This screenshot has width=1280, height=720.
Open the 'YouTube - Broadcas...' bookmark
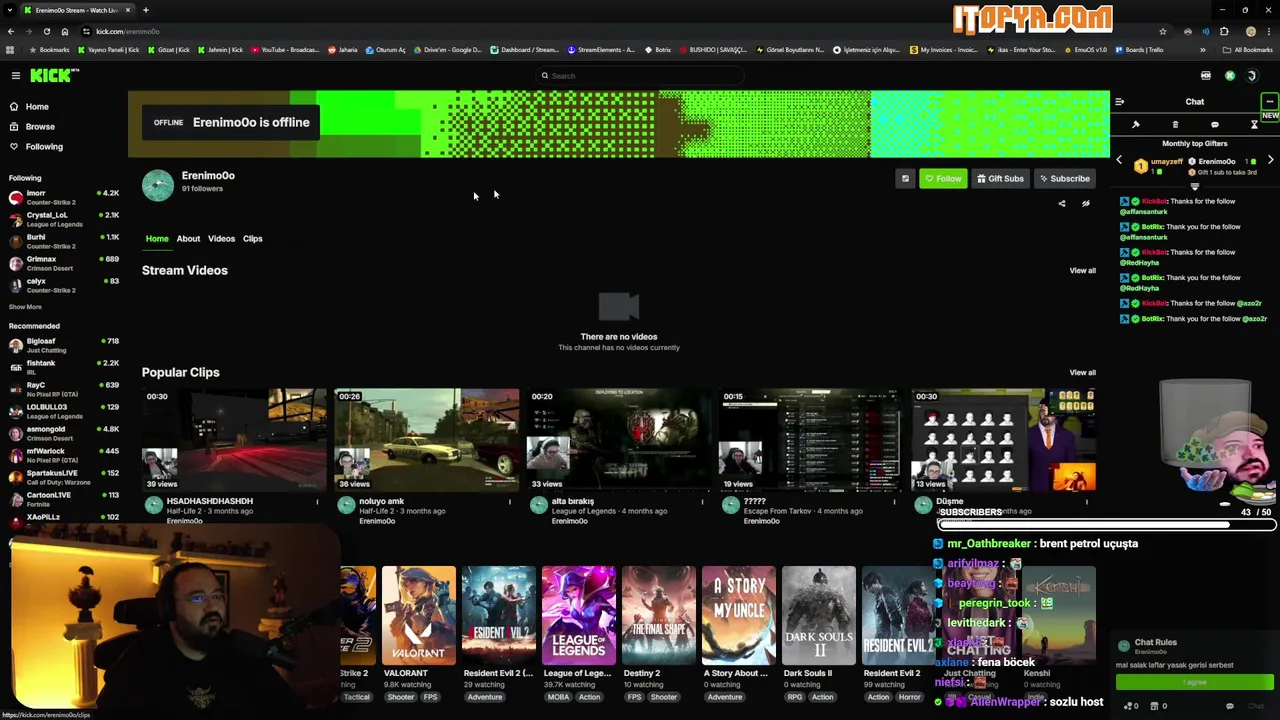pos(285,50)
